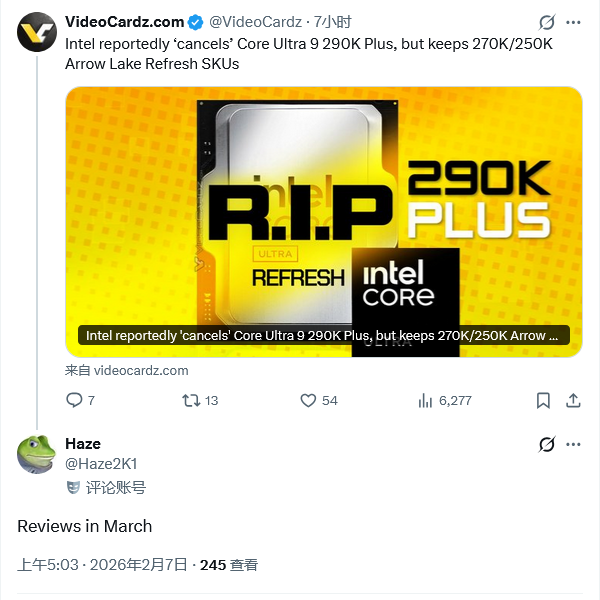
Task: Open more options on VideoCardz post
Action: click(573, 22)
